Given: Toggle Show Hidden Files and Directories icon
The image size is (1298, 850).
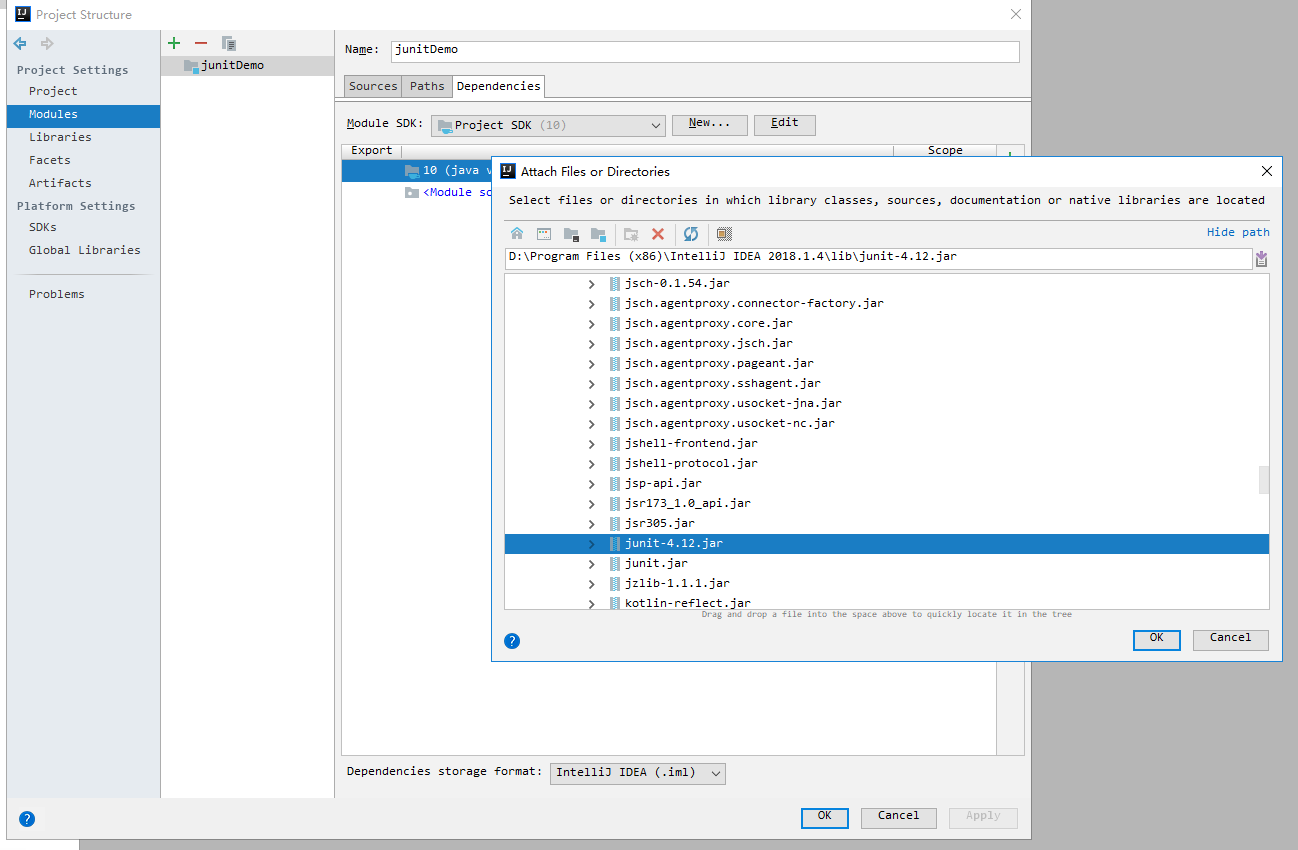Looking at the screenshot, I should (725, 234).
